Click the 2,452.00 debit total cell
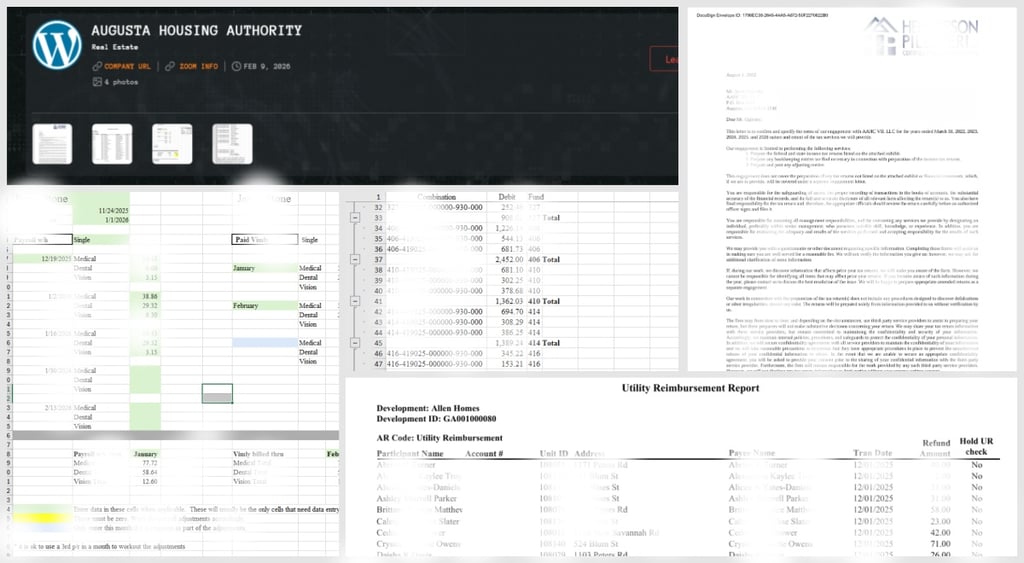 point(509,259)
